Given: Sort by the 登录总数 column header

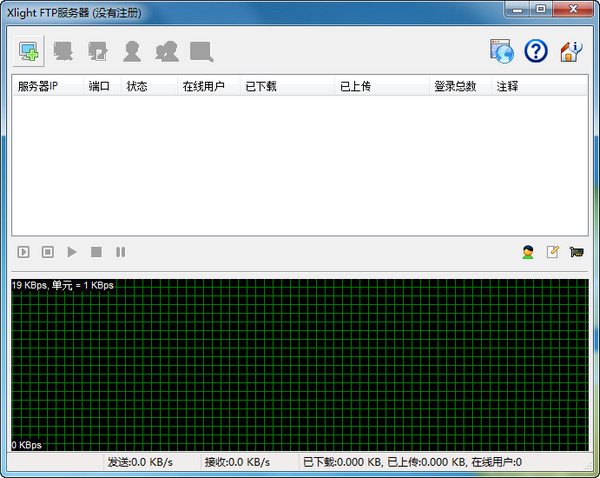Looking at the screenshot, I should [461, 86].
